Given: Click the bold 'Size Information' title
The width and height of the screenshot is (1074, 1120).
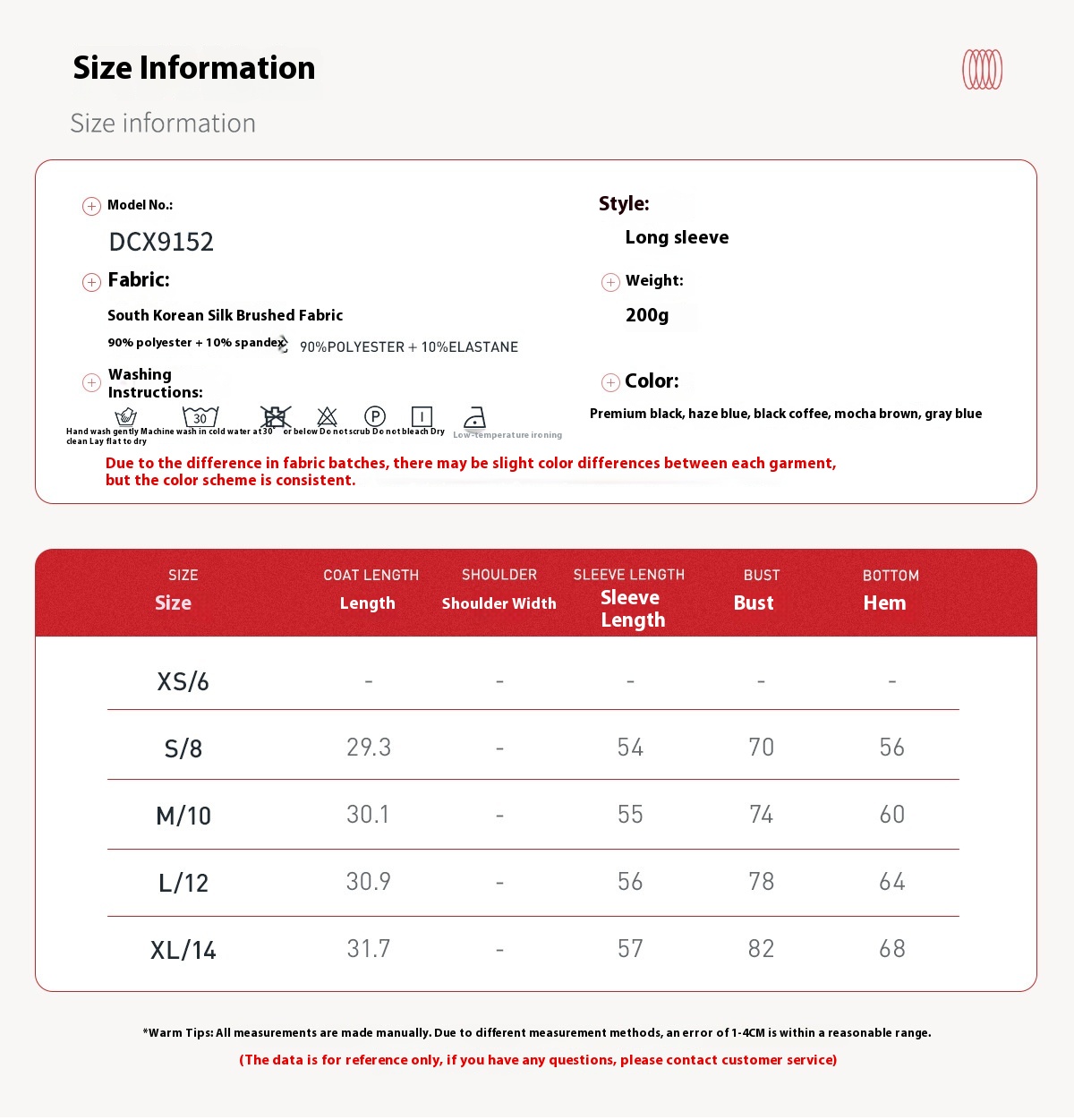Looking at the screenshot, I should tap(194, 68).
